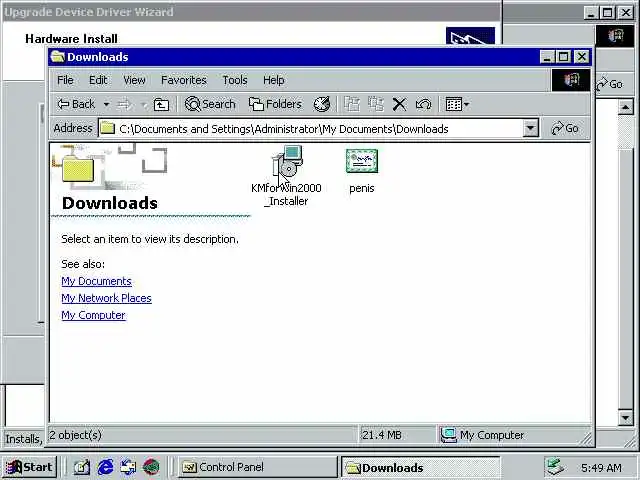Click the Downloads title bar folder icon
Image resolution: width=640 pixels, height=480 pixels.
tap(58, 57)
